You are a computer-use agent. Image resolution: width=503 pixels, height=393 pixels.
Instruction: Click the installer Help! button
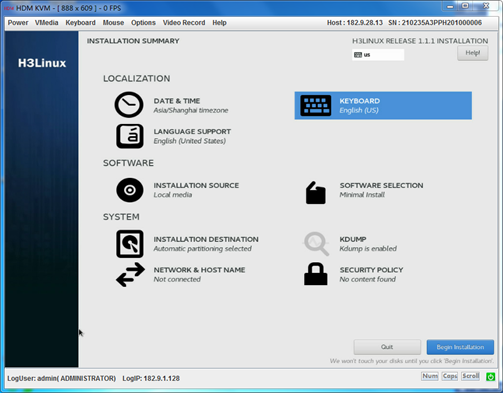(x=473, y=53)
